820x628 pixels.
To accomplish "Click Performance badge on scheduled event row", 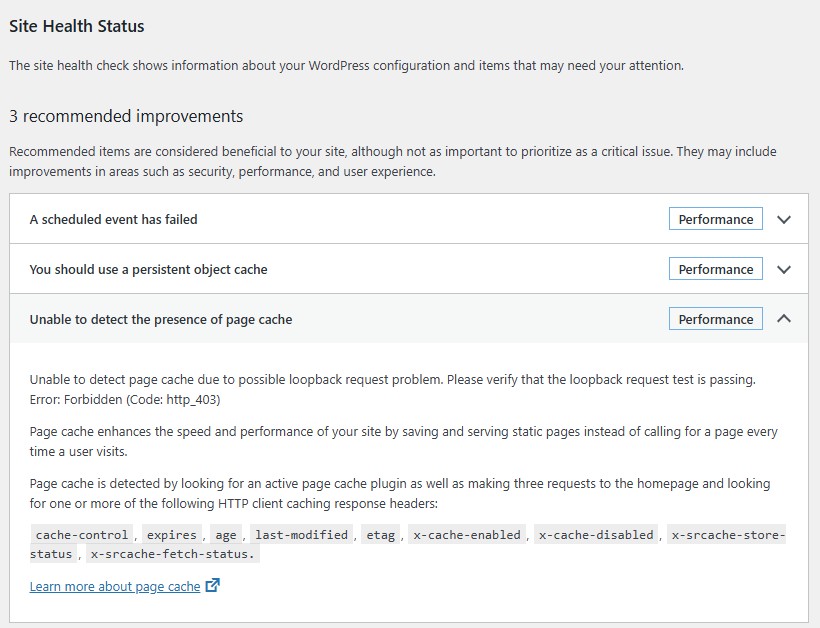I will (715, 219).
